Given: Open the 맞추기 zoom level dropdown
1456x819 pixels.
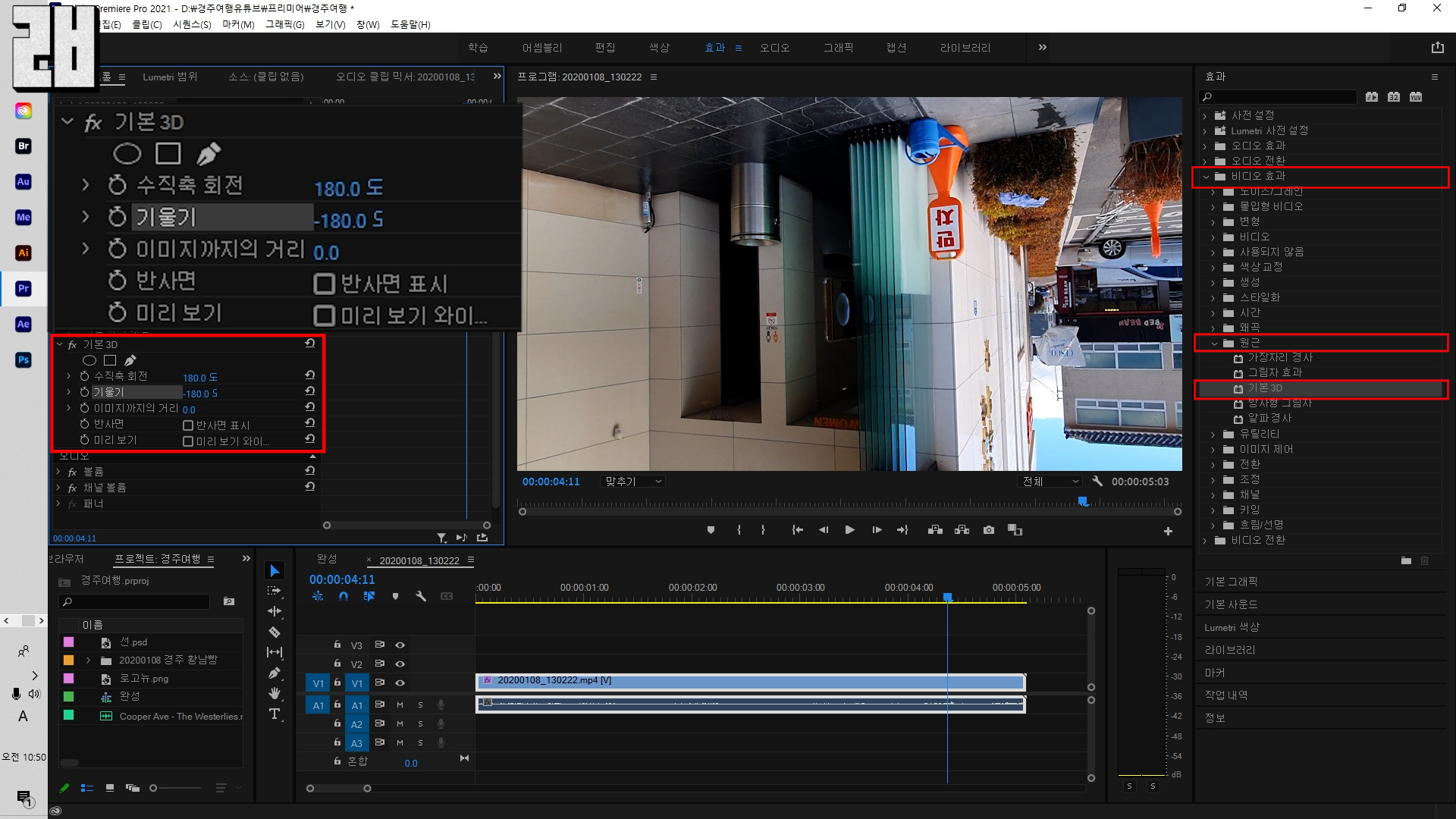Looking at the screenshot, I should point(634,482).
